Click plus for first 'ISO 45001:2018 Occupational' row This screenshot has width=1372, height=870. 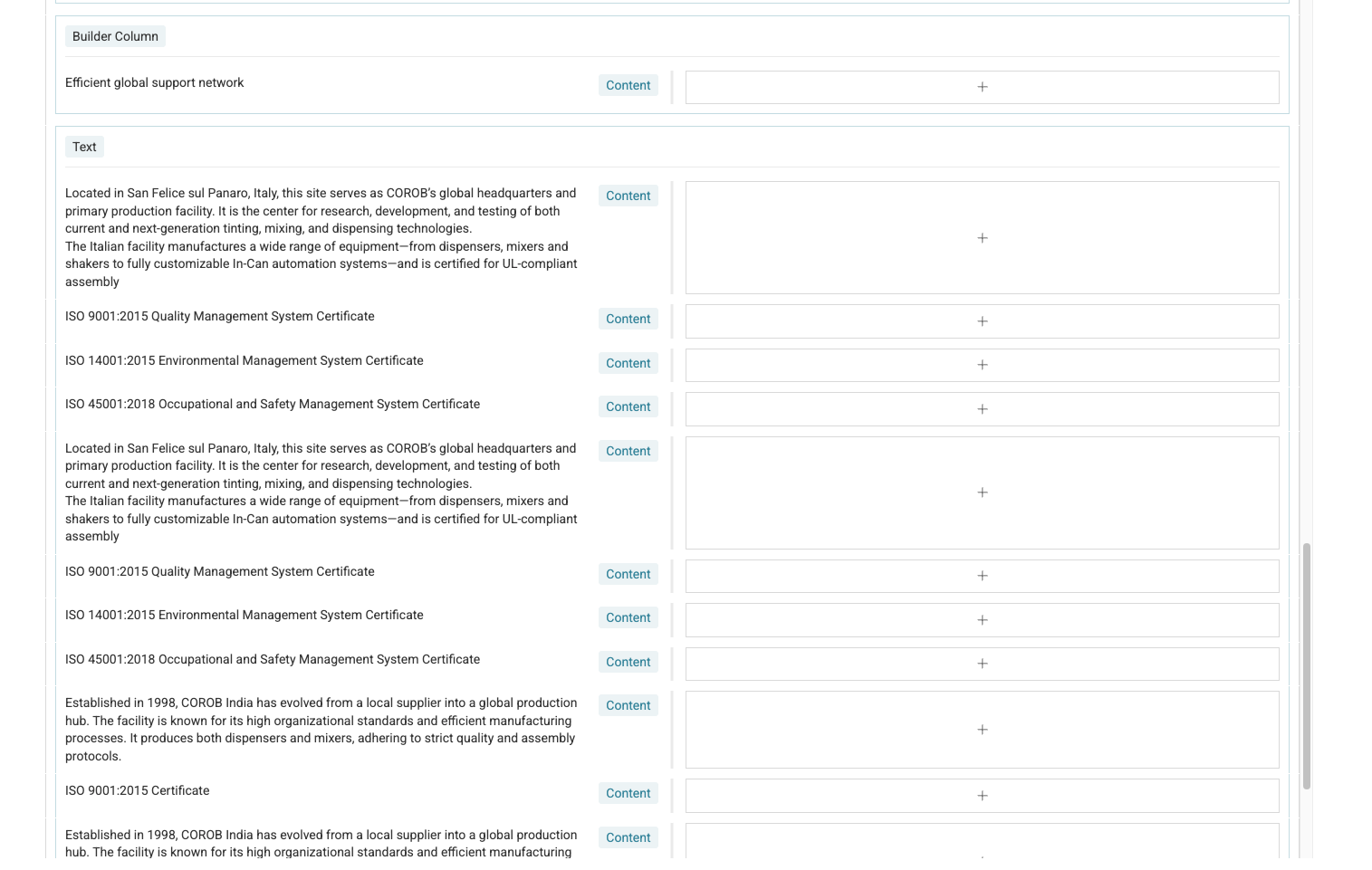pyautogui.click(x=982, y=409)
